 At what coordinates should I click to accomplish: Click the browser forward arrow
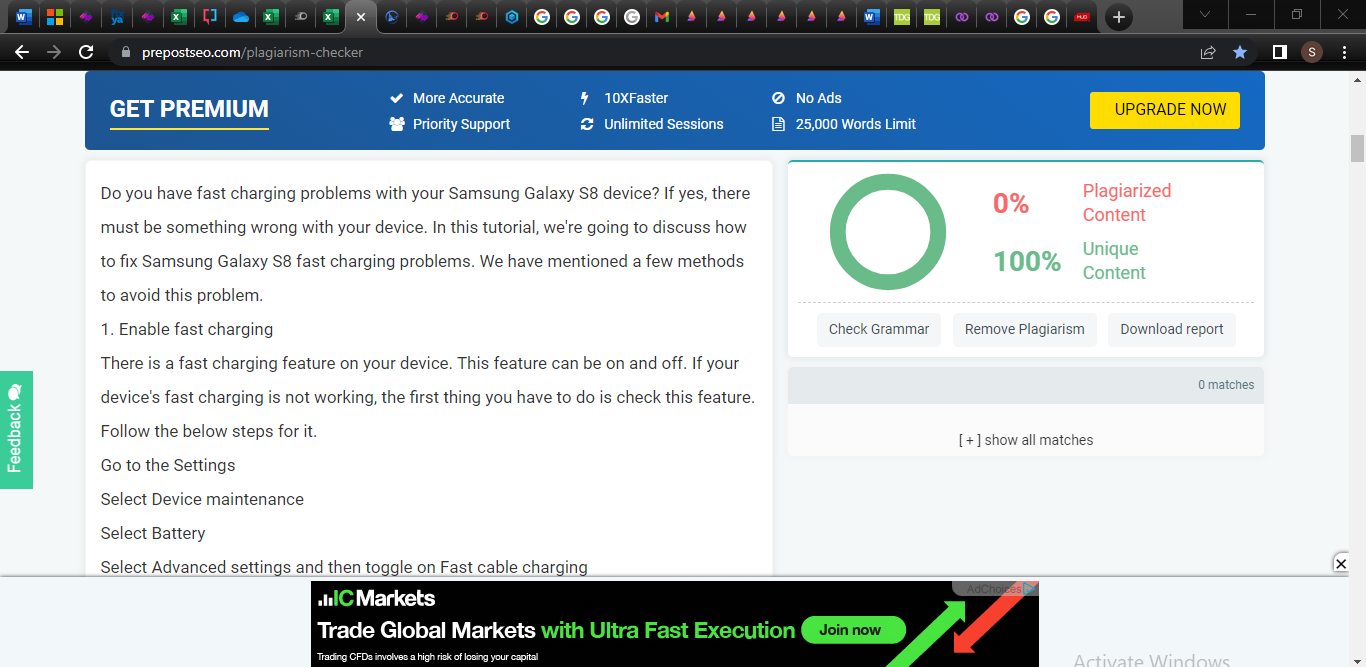[x=54, y=52]
